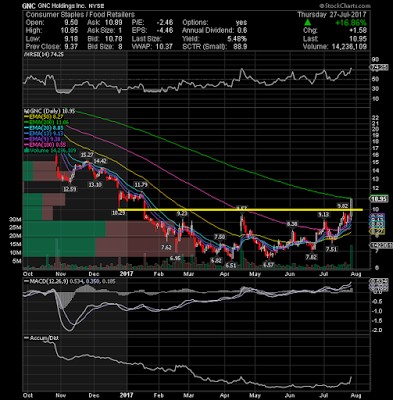Click the yellow EMA(50) legend line
This screenshot has width=393, height=400.
coord(26,117)
